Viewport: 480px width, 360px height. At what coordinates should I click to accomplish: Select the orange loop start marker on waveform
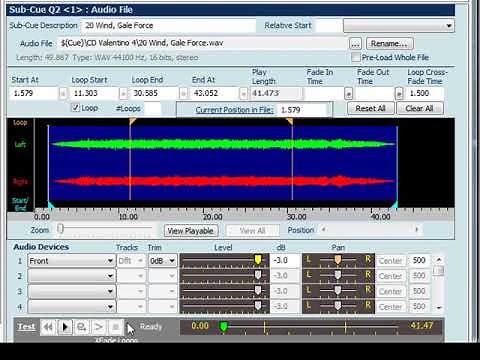click(132, 121)
